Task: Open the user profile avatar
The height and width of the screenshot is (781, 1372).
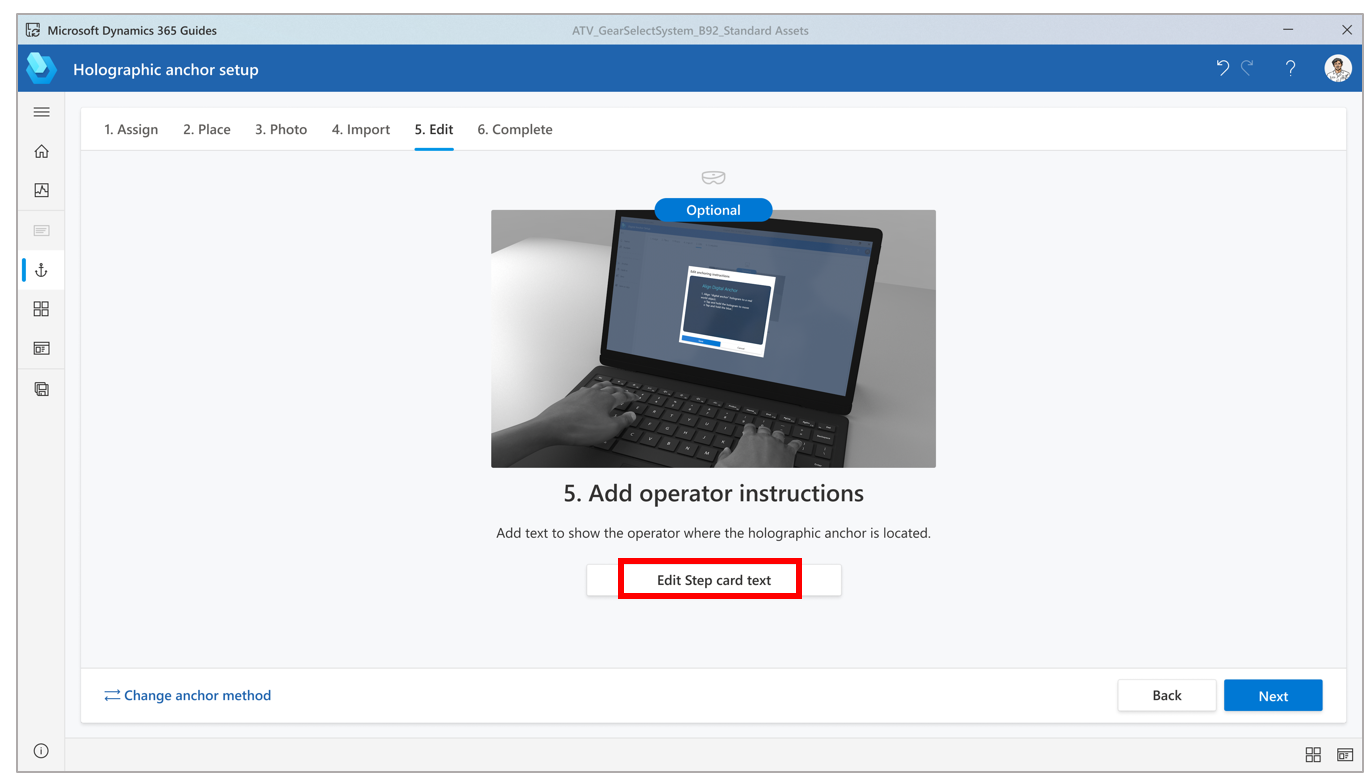Action: coord(1338,68)
